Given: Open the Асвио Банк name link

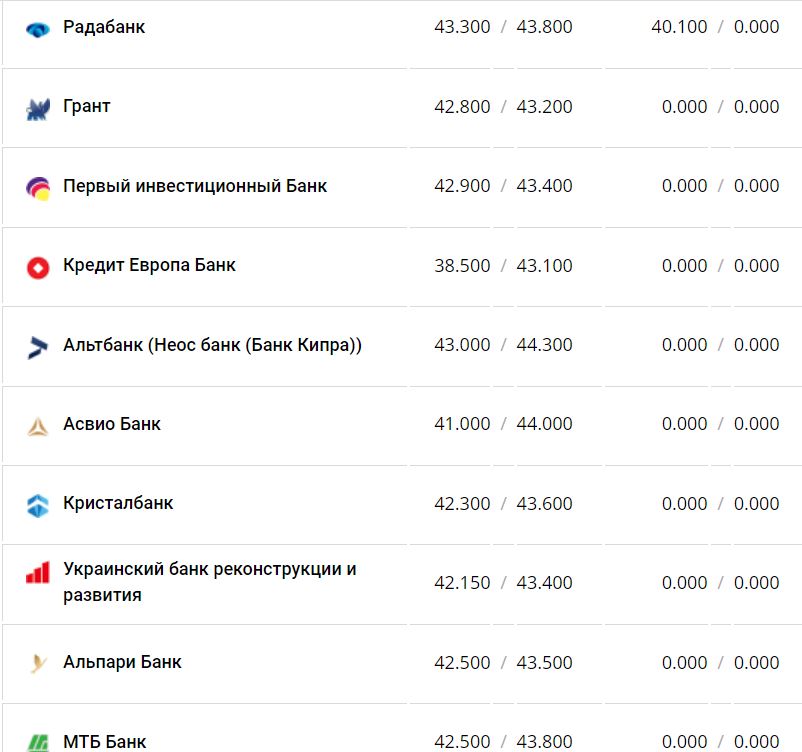Looking at the screenshot, I should point(112,424).
